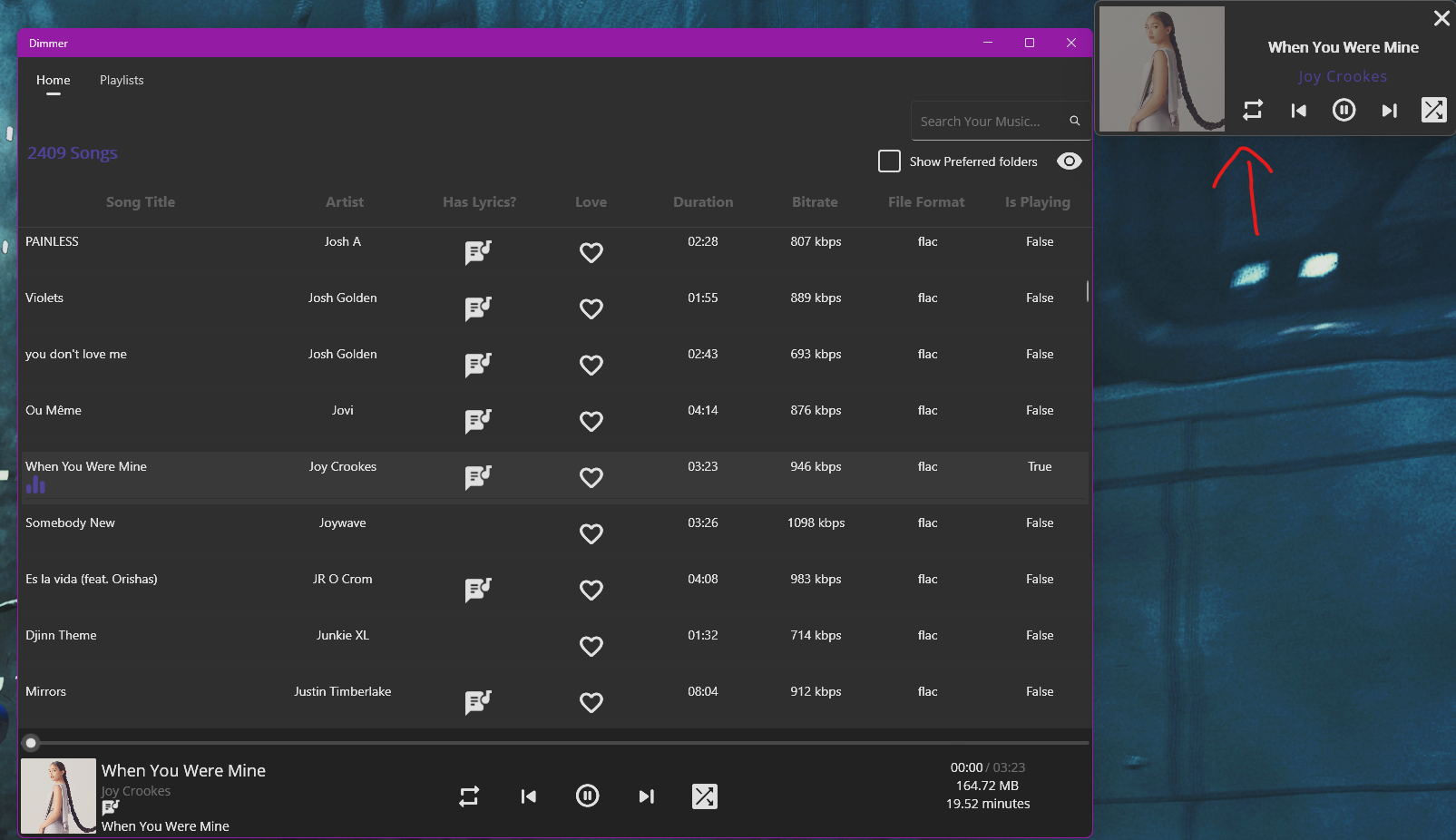The height and width of the screenshot is (840, 1456).
Task: Open lyrics icon in bottom now-playing info
Action: tap(111, 807)
